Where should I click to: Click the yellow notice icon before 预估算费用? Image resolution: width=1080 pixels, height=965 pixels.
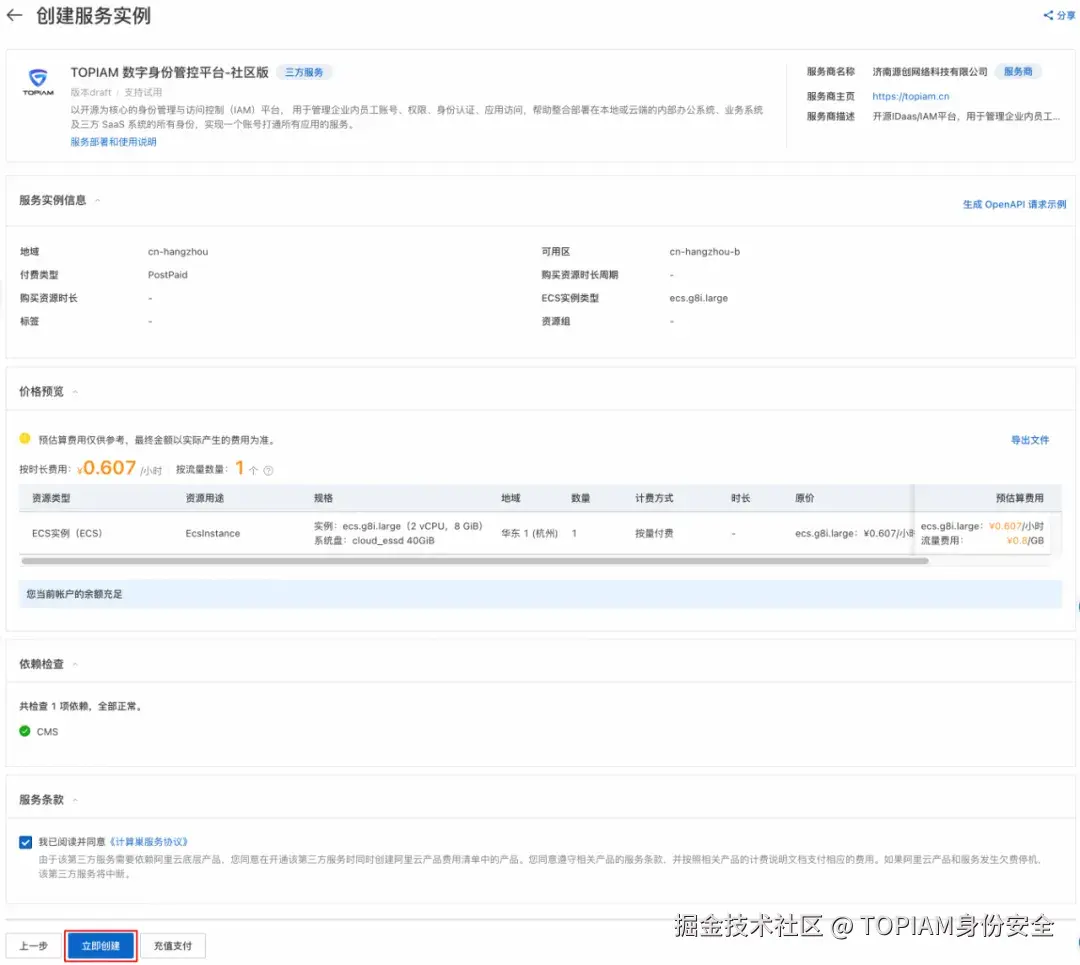click(x=25, y=439)
